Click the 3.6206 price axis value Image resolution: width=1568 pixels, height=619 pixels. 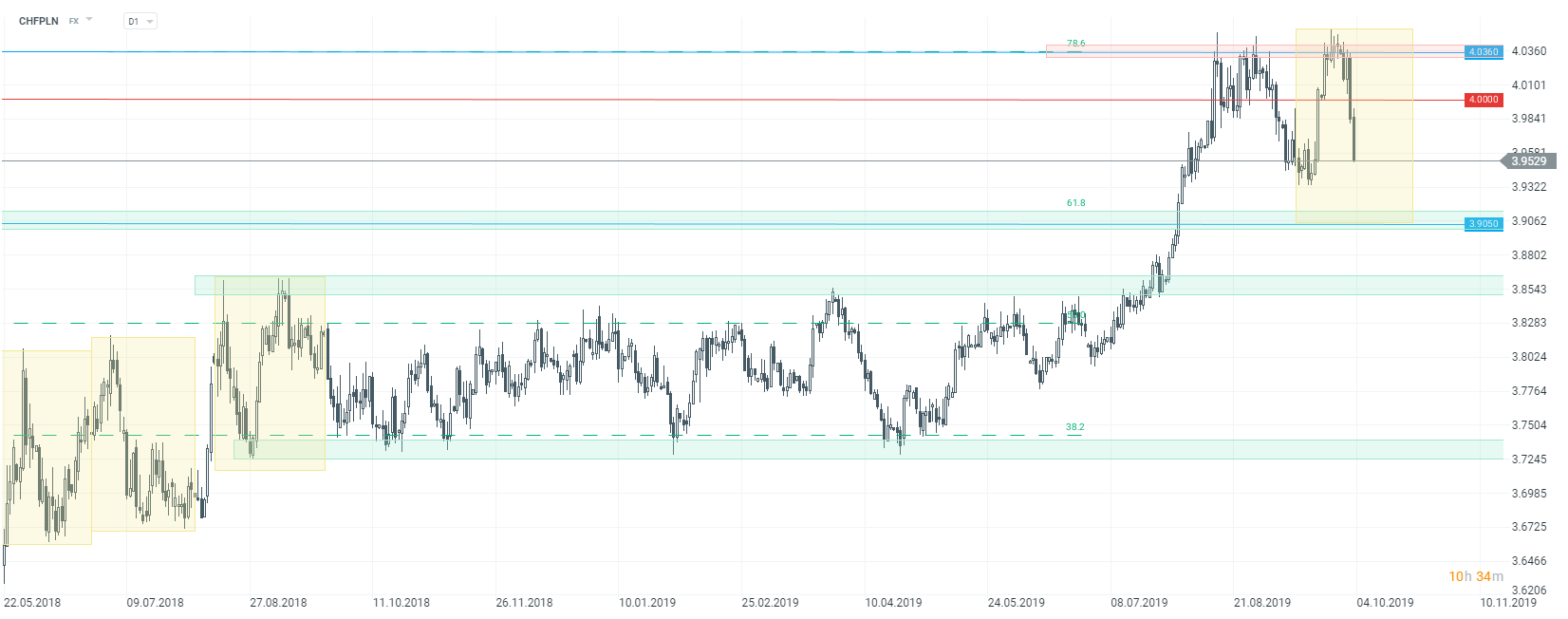coord(1529,590)
